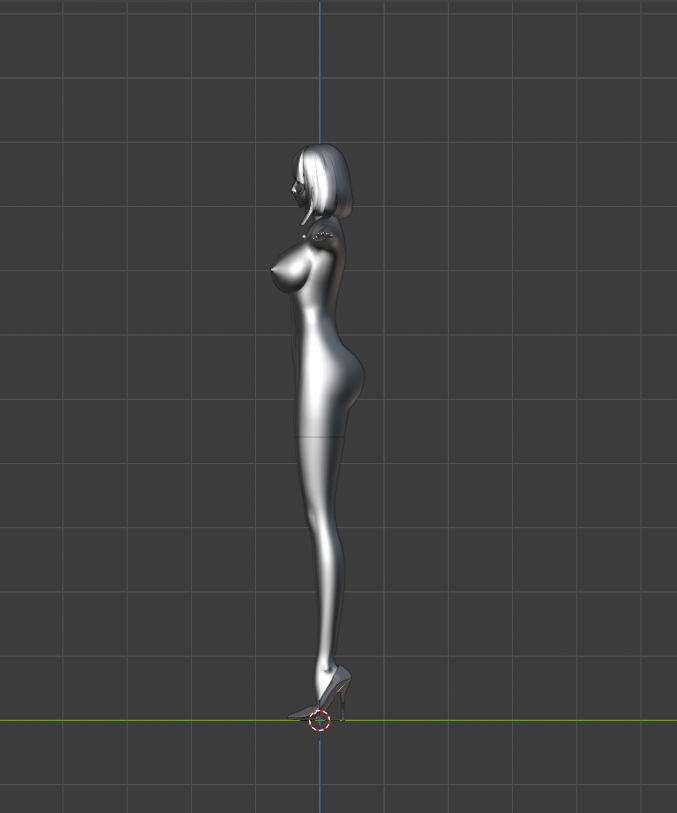The image size is (677, 813).
Task: Click the red-white 3D cursor at the feet
Action: point(320,720)
